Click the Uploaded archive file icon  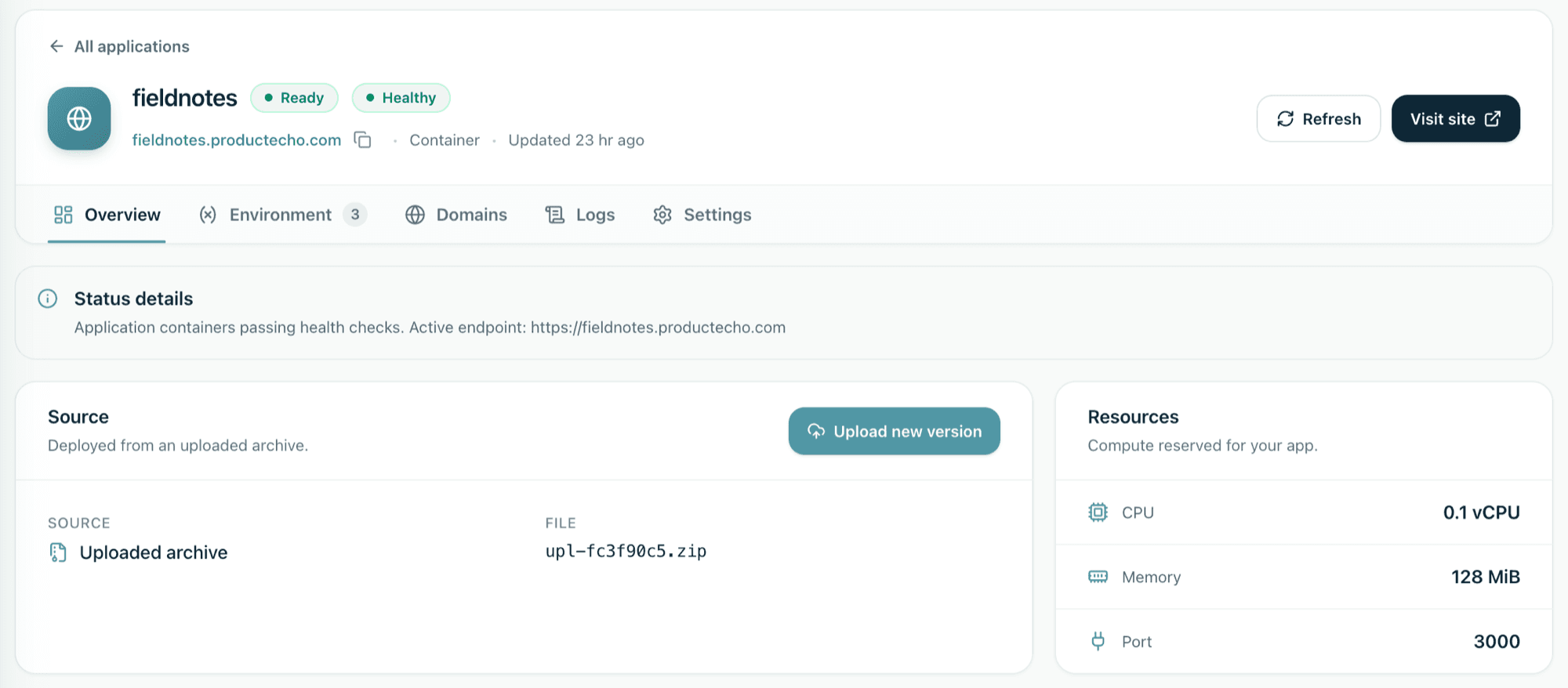point(58,552)
